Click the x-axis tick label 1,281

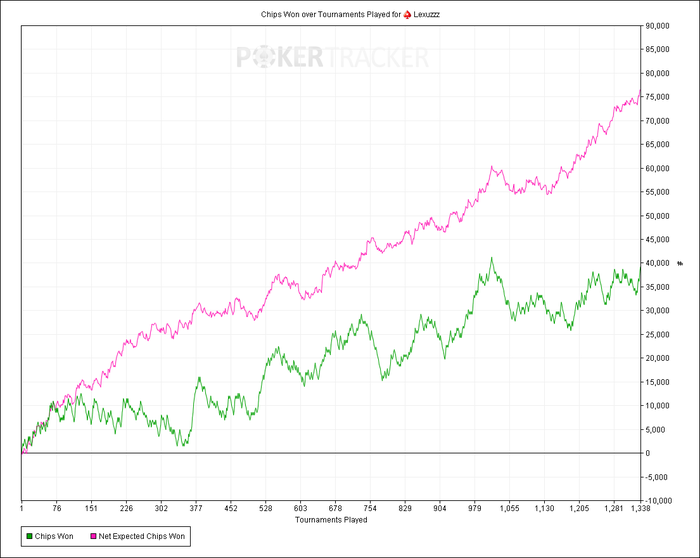(x=614, y=508)
